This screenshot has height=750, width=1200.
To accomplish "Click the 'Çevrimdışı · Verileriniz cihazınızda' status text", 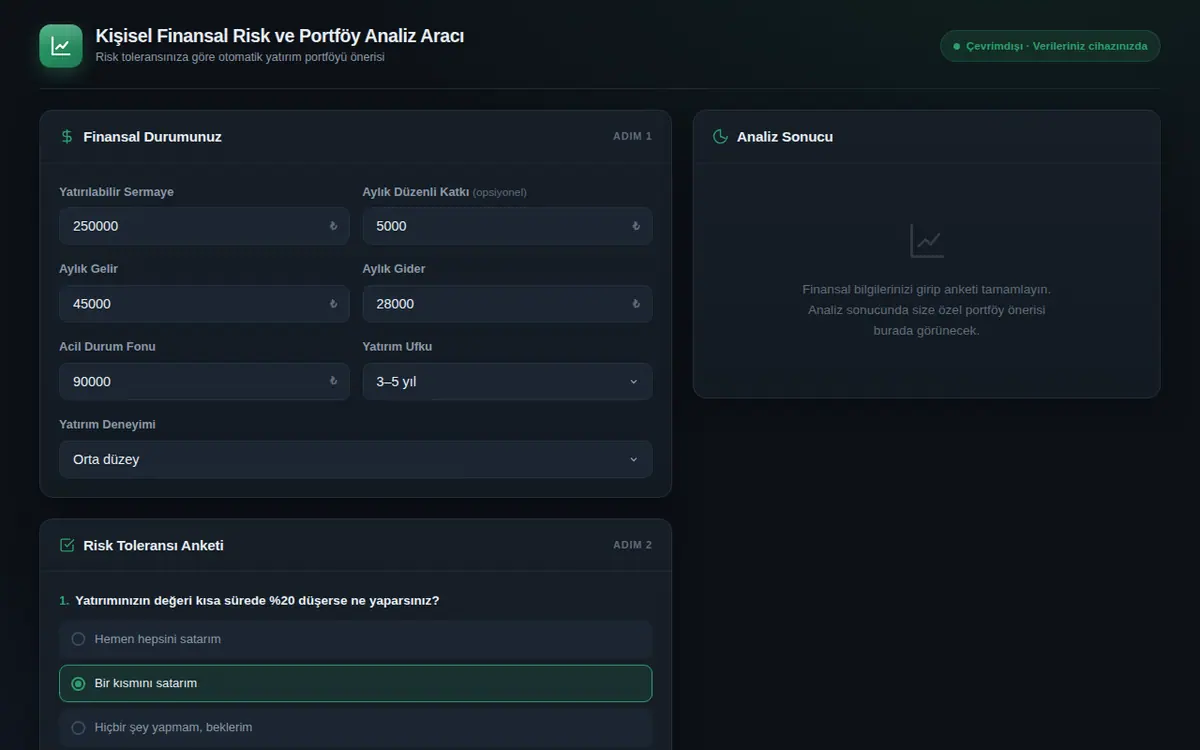I will [1057, 47].
